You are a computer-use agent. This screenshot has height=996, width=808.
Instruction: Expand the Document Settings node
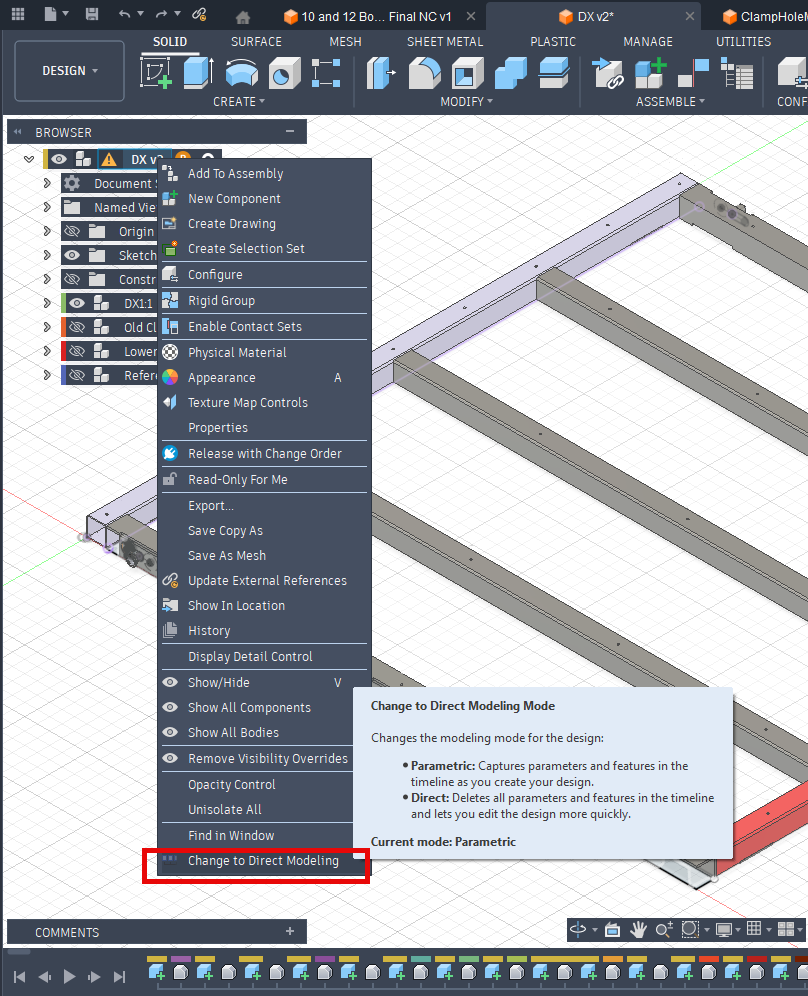point(47,183)
